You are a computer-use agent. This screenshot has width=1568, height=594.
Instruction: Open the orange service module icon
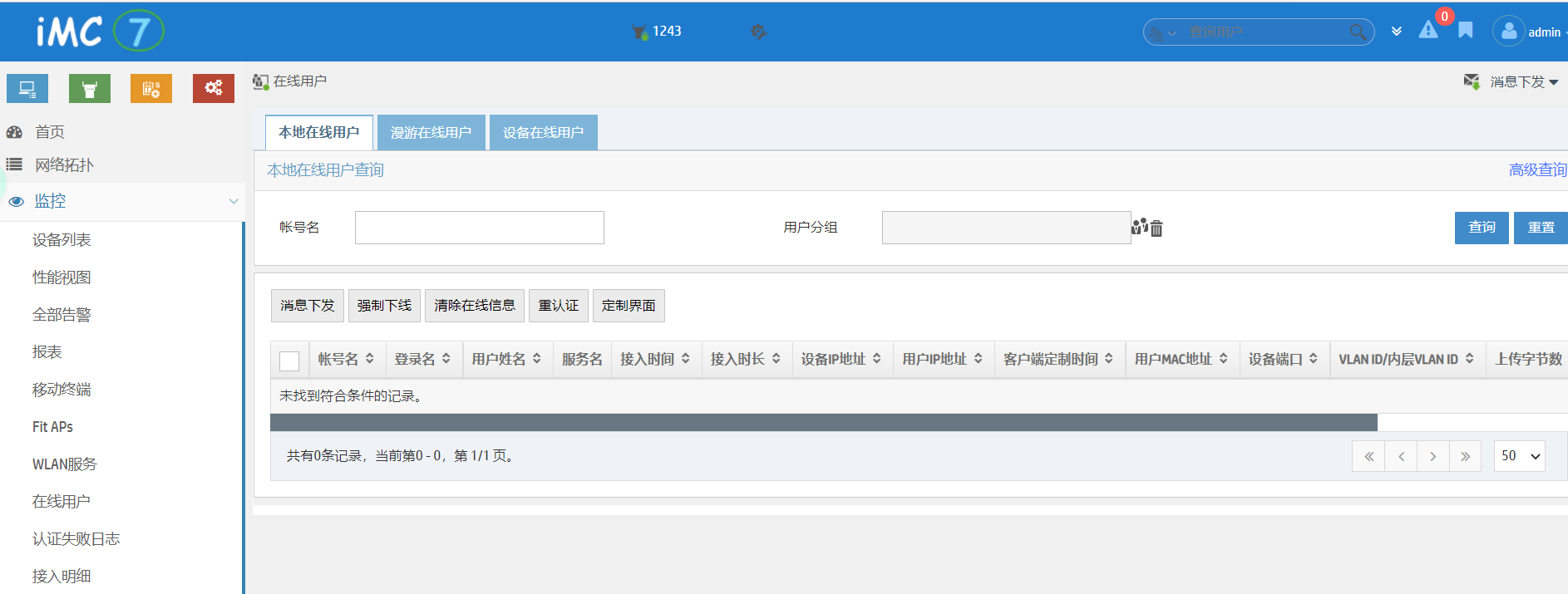pyautogui.click(x=151, y=88)
